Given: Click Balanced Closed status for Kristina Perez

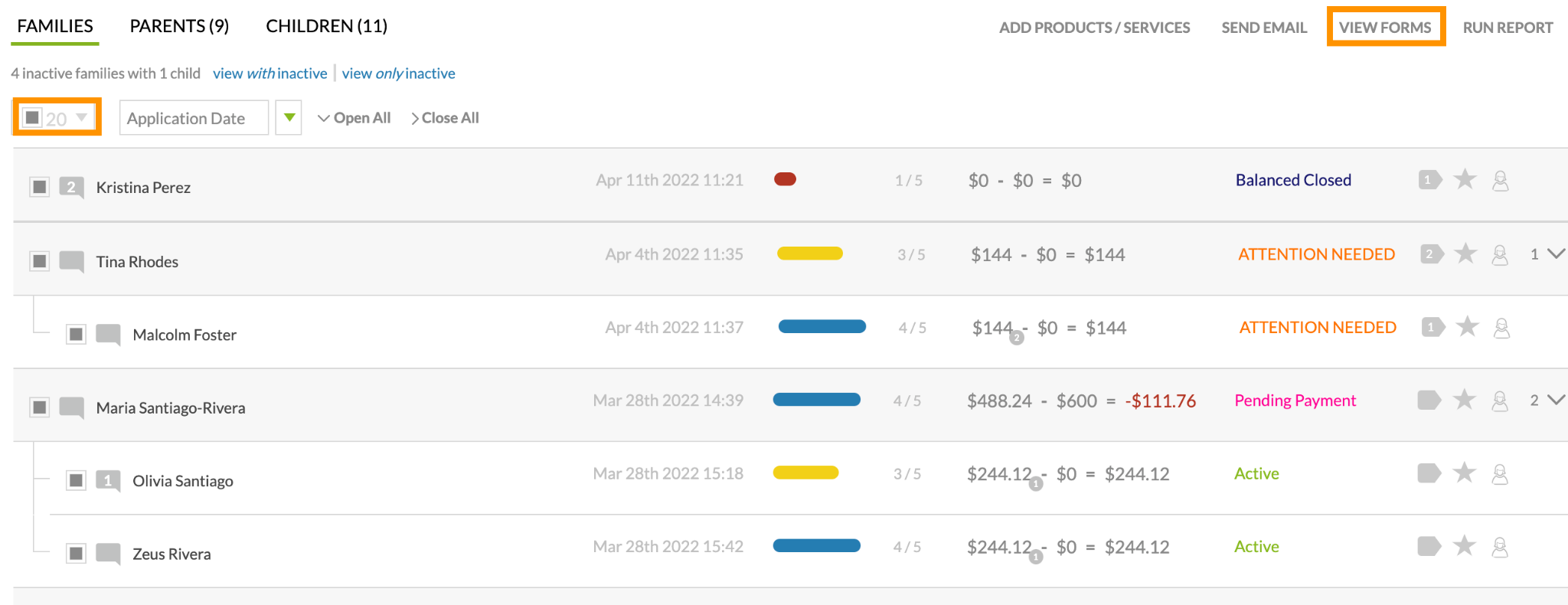Looking at the screenshot, I should pyautogui.click(x=1293, y=180).
